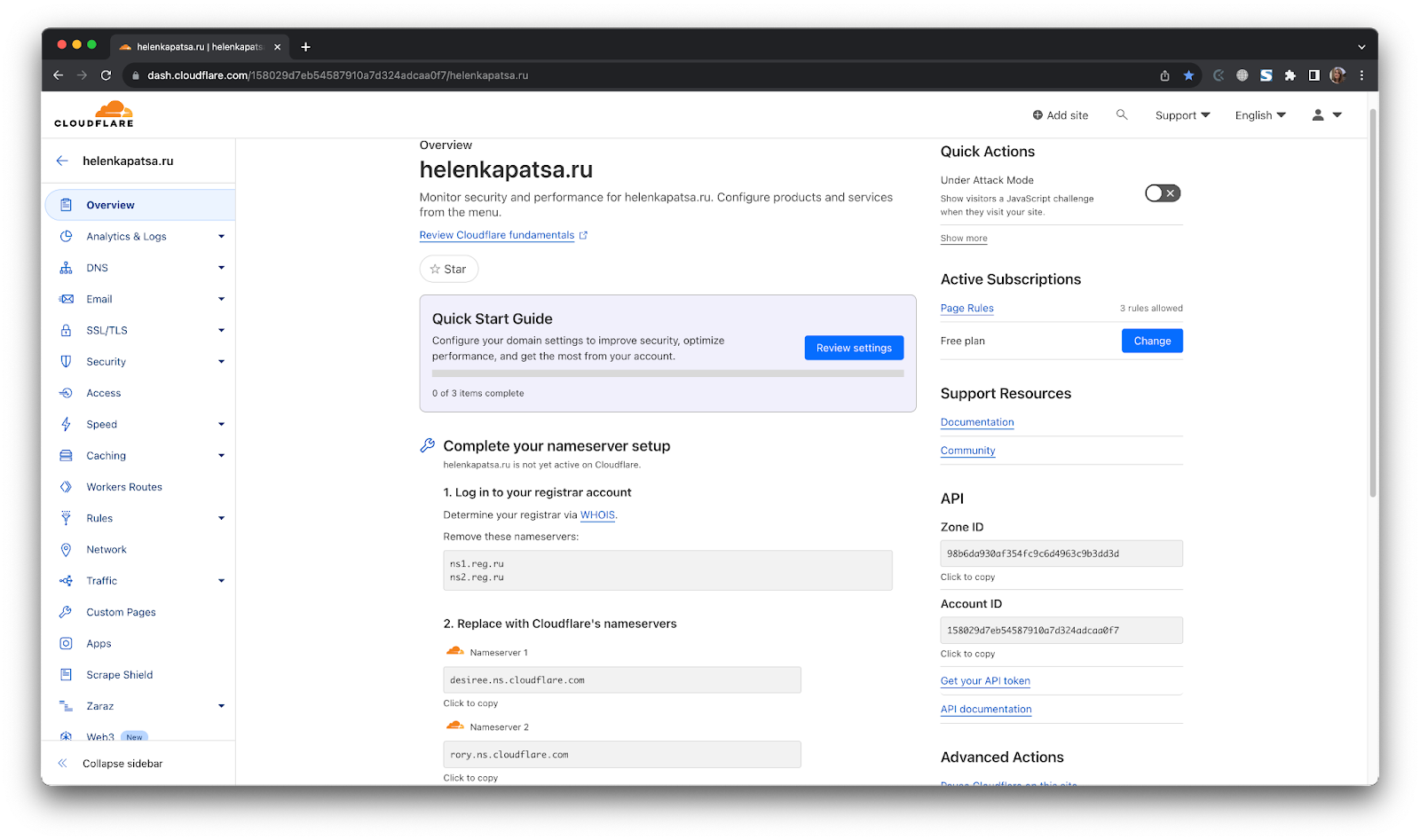Screen dimensions: 1420x840
Task: Click the Network location pin icon
Action: (x=66, y=550)
